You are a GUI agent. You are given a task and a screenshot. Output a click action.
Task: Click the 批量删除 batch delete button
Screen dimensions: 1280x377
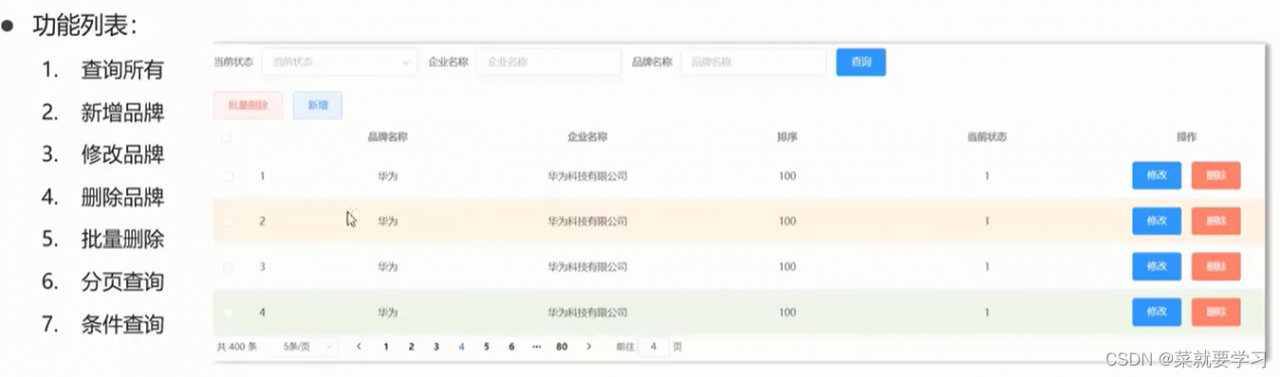248,105
